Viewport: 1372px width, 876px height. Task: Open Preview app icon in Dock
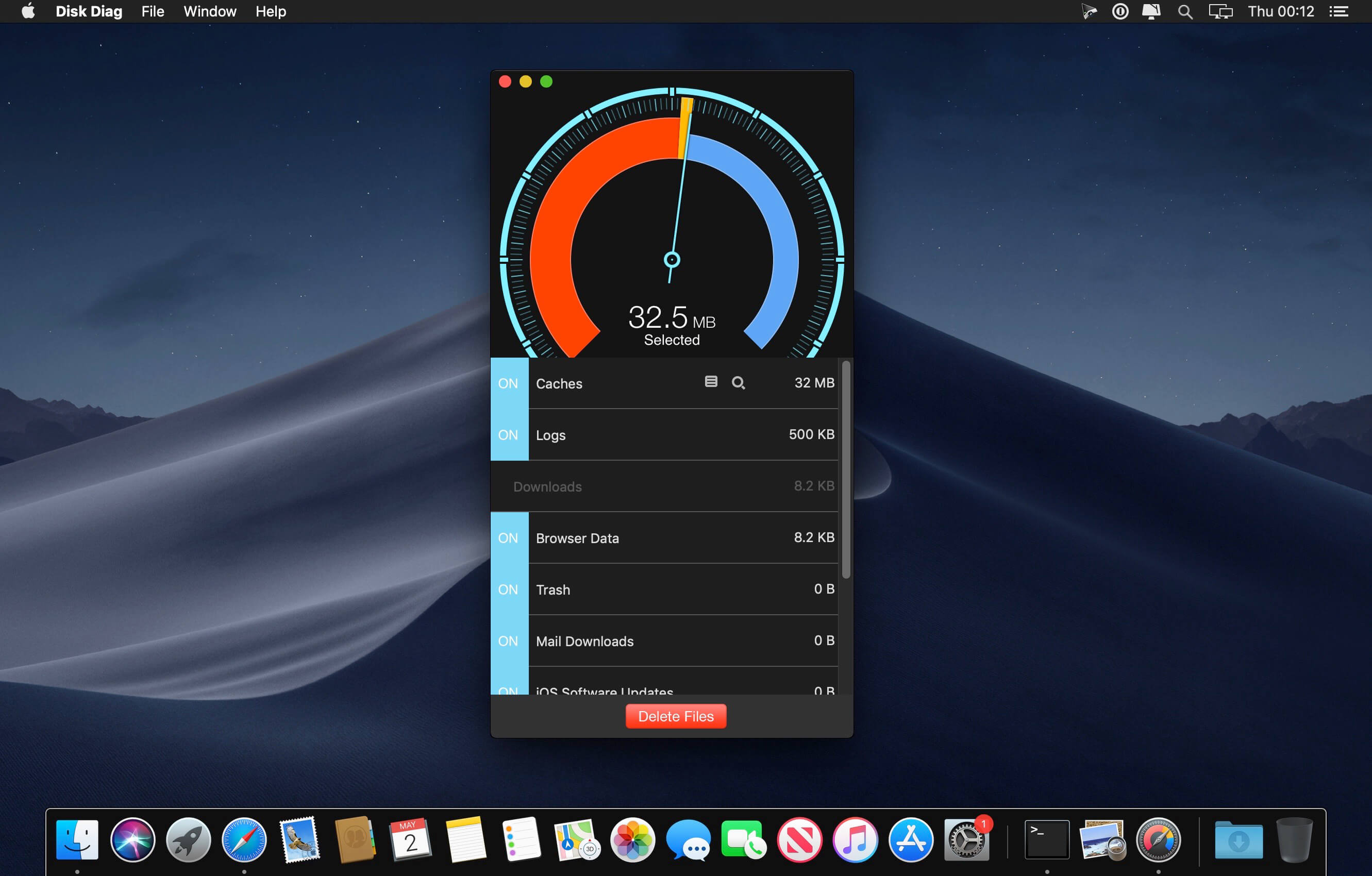[x=1102, y=839]
